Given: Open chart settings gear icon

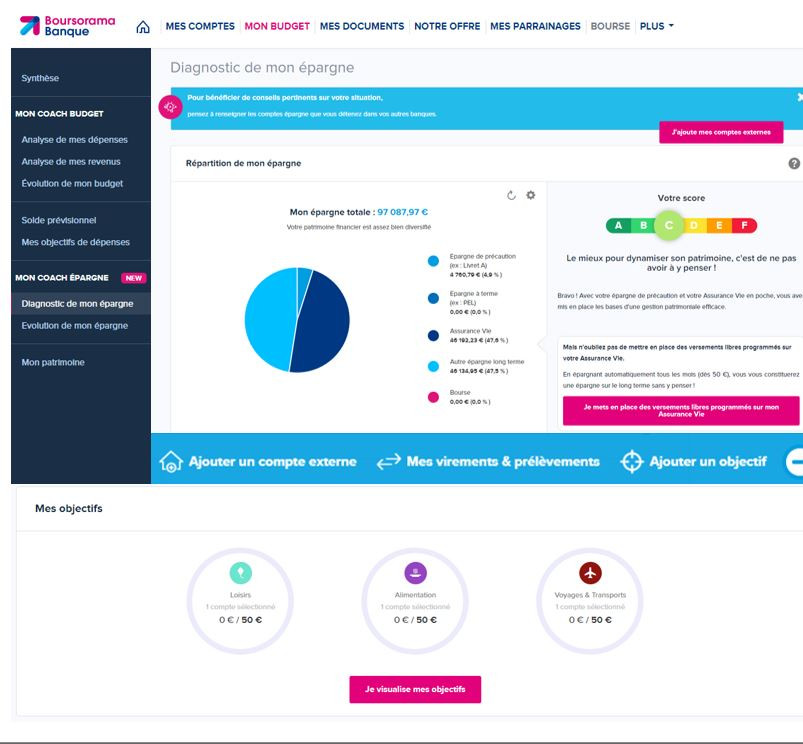Looking at the screenshot, I should pos(531,195).
